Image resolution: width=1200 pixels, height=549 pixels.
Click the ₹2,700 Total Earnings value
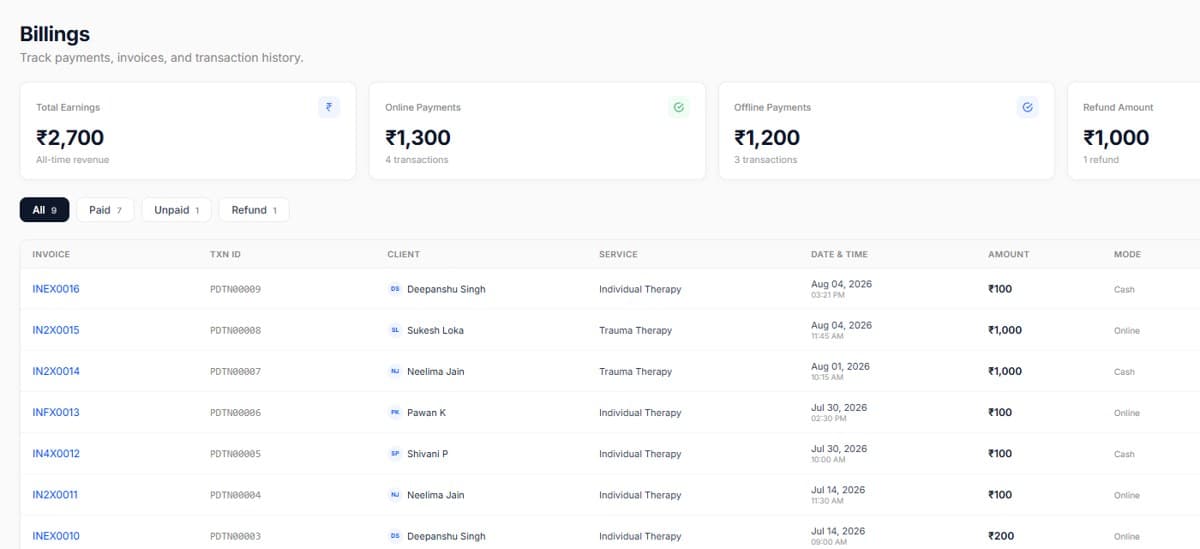point(70,137)
